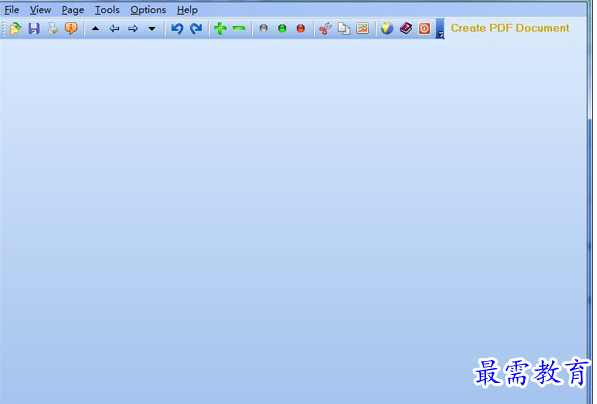Click the blue redo arrow icon
Screen dimensions: 597x404
(x=196, y=29)
